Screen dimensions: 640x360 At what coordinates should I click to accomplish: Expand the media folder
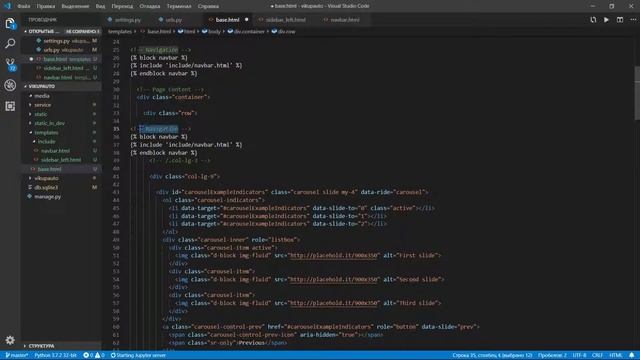61,96
